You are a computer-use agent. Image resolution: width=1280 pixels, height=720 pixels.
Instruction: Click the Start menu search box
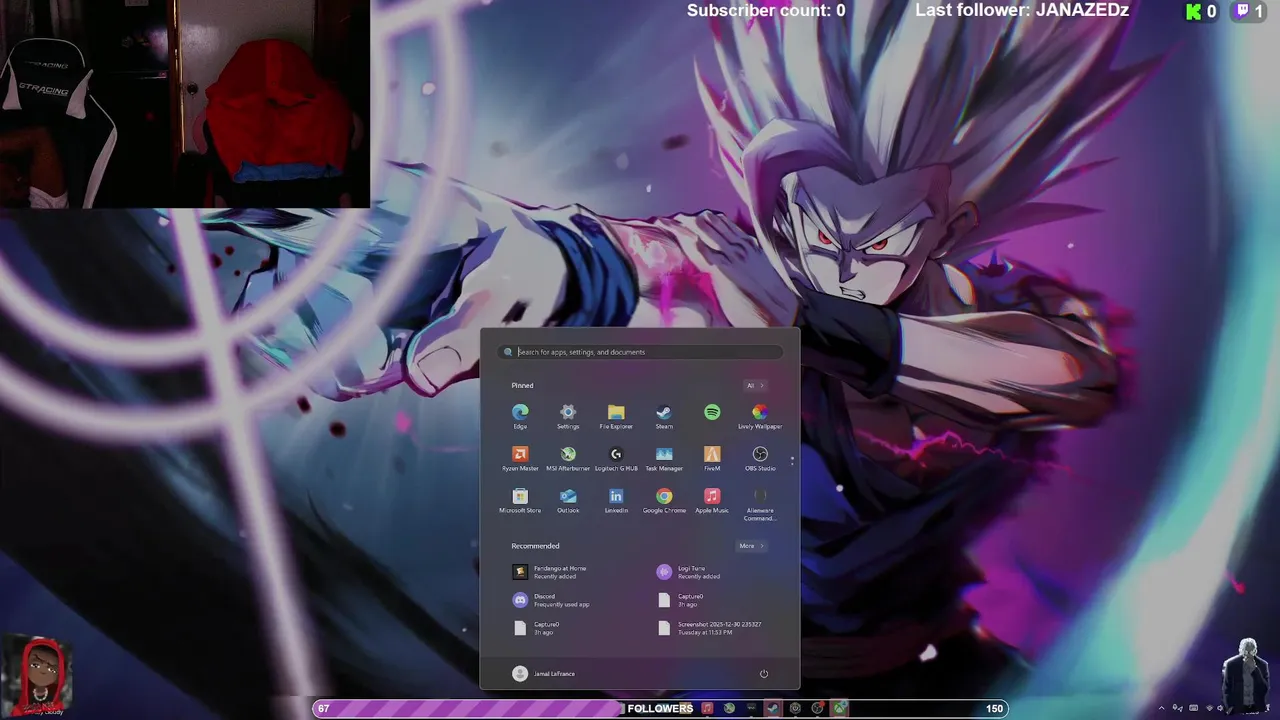tap(640, 352)
